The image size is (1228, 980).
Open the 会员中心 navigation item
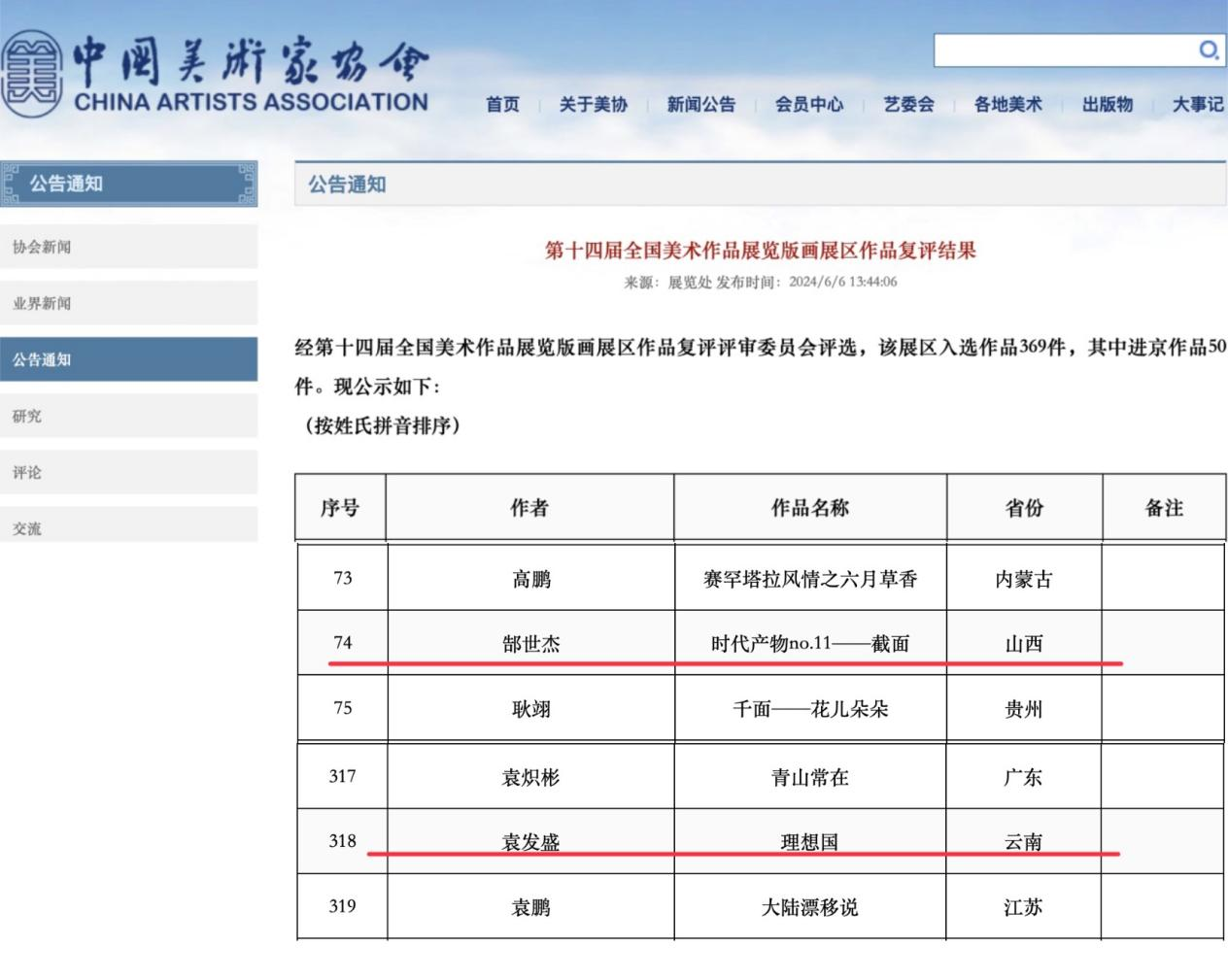point(808,105)
